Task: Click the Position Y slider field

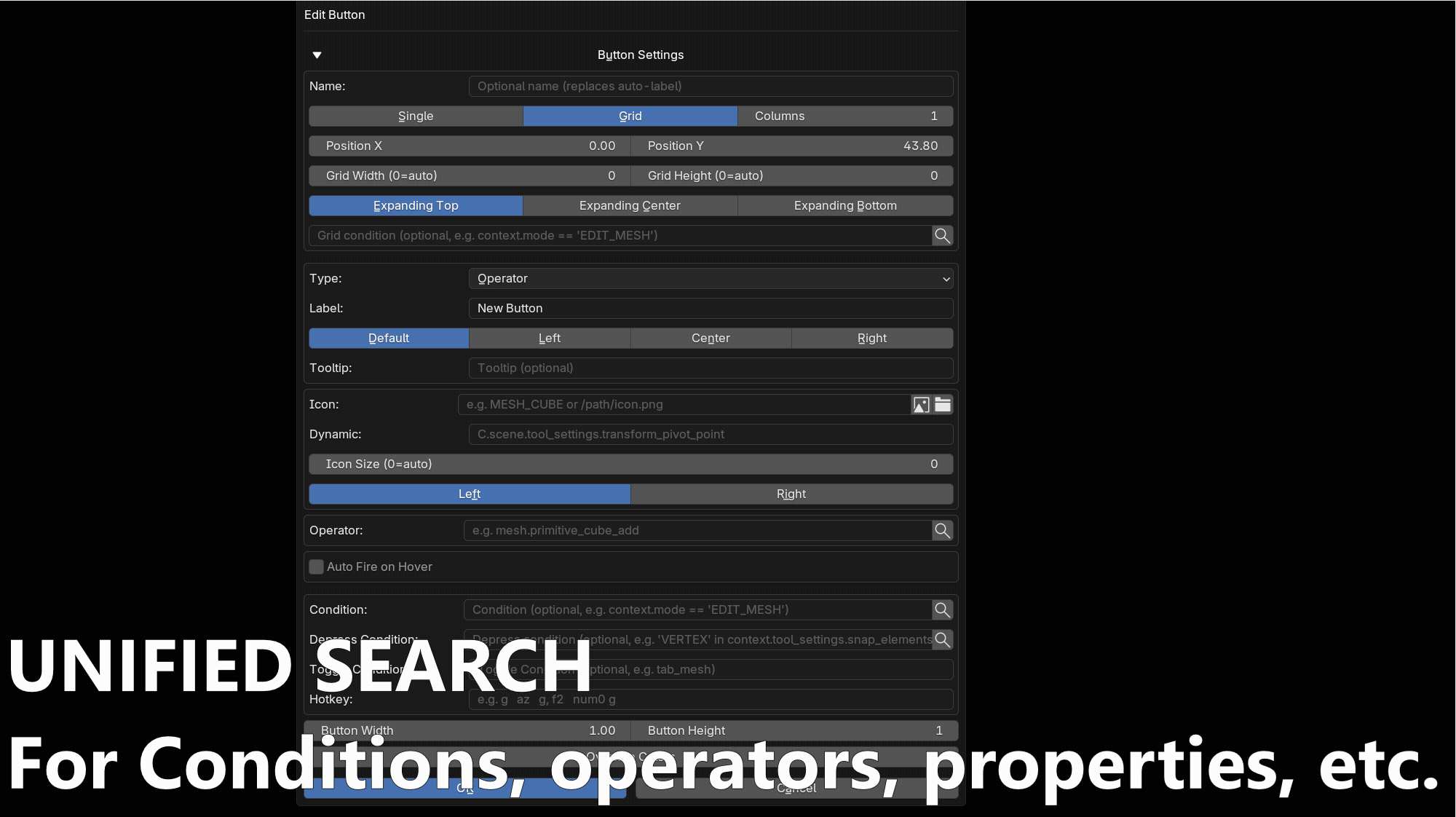Action: tap(792, 146)
